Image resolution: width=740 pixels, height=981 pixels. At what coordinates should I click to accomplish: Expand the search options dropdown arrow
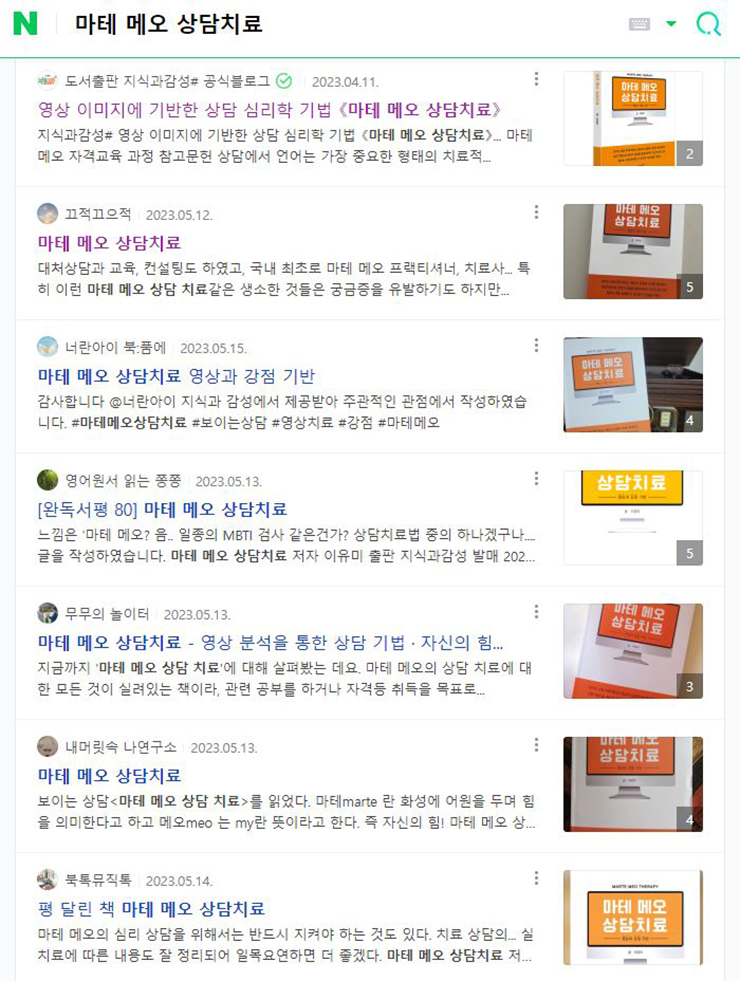pyautogui.click(x=671, y=24)
